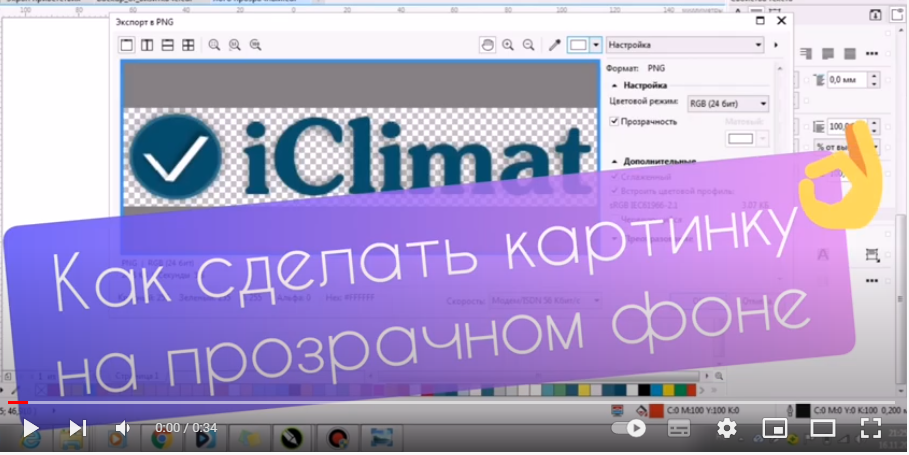Open the % от вы... dropdown in the docker
This screenshot has width=909, height=455.
(847, 147)
